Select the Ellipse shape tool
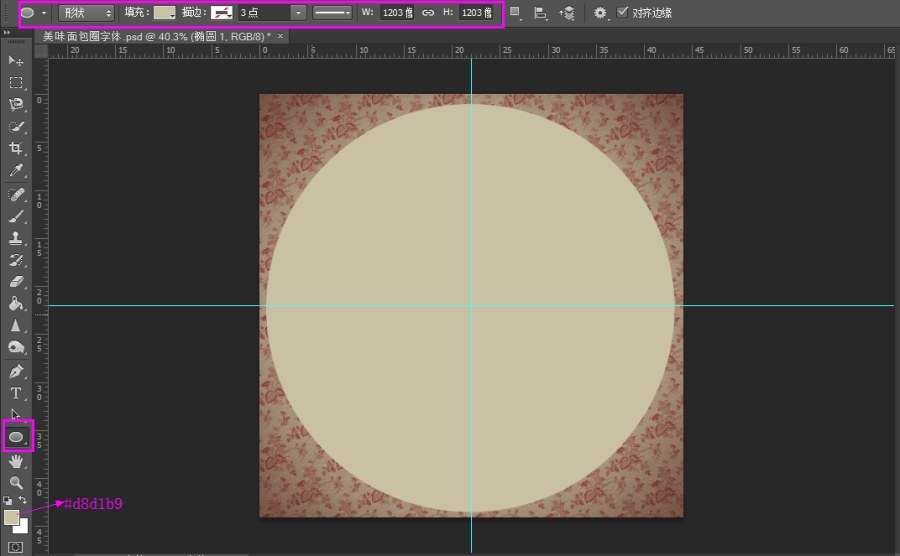The height and width of the screenshot is (556, 900). (x=17, y=437)
